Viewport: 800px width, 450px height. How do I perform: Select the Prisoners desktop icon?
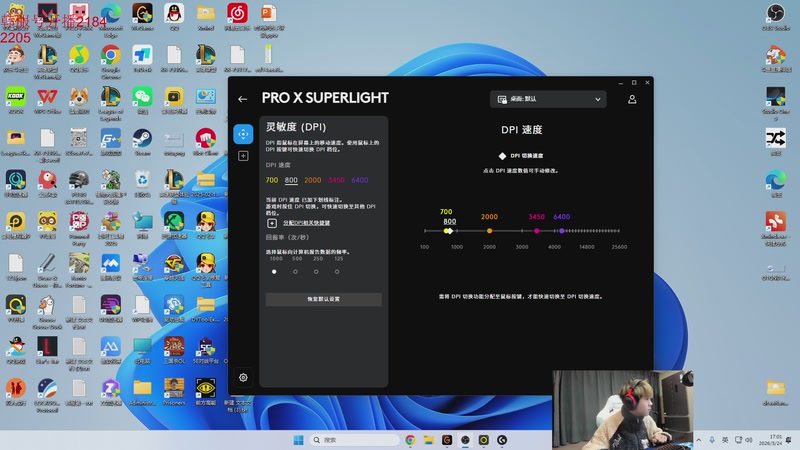(x=174, y=392)
